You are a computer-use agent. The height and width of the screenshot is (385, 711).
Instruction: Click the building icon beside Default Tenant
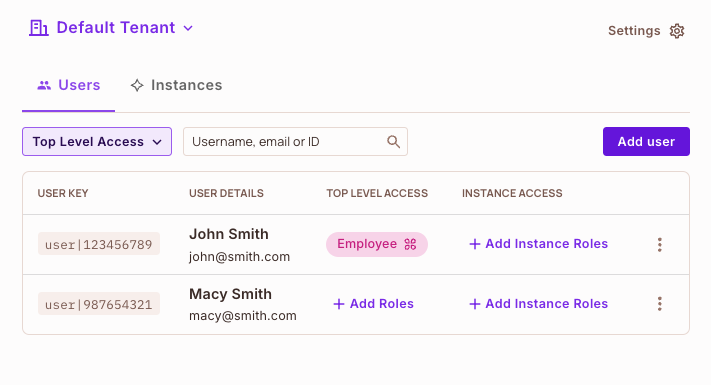point(39,28)
